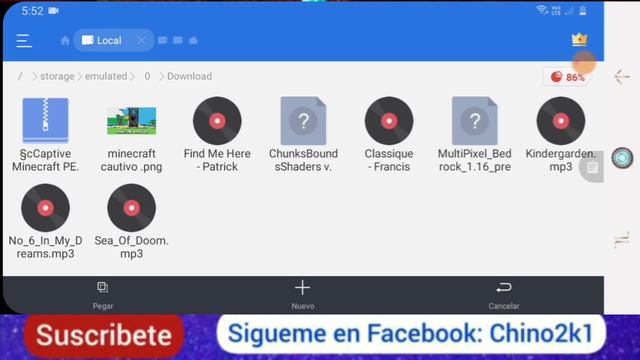Play No_6_In_My_Dreams.mp3 file

pyautogui.click(x=45, y=208)
